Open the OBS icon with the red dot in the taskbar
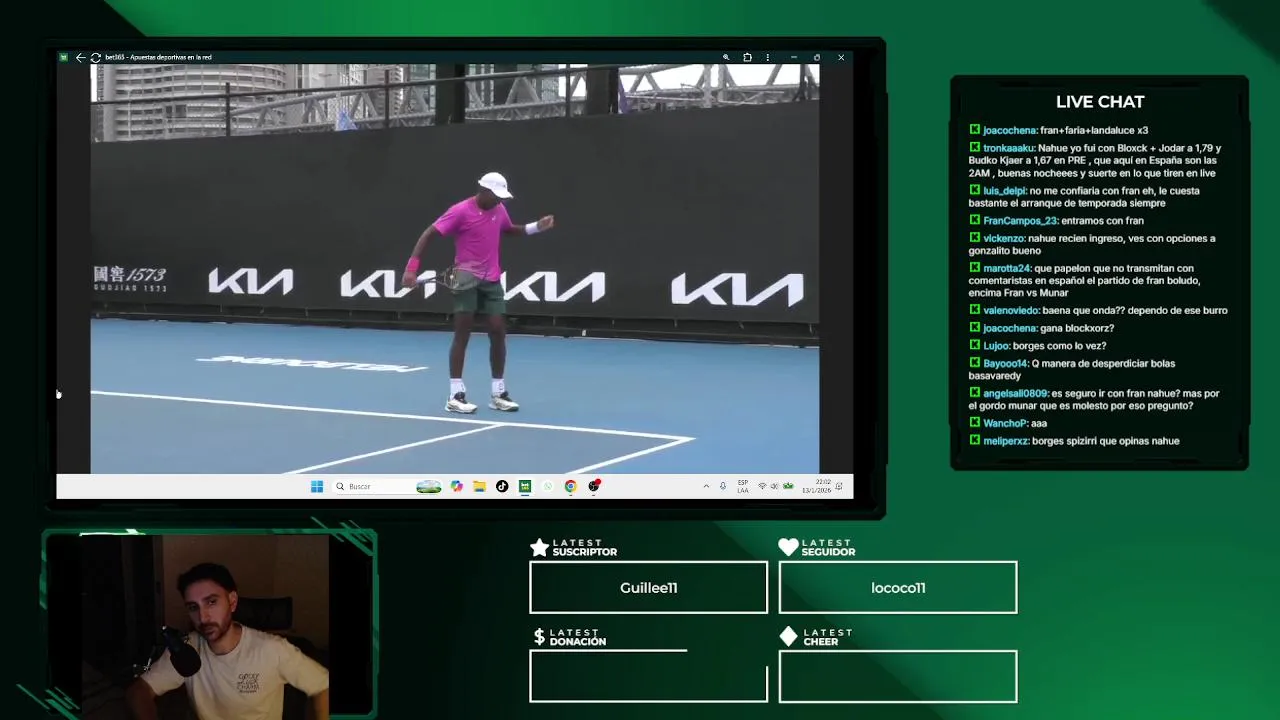The height and width of the screenshot is (720, 1280). 594,486
